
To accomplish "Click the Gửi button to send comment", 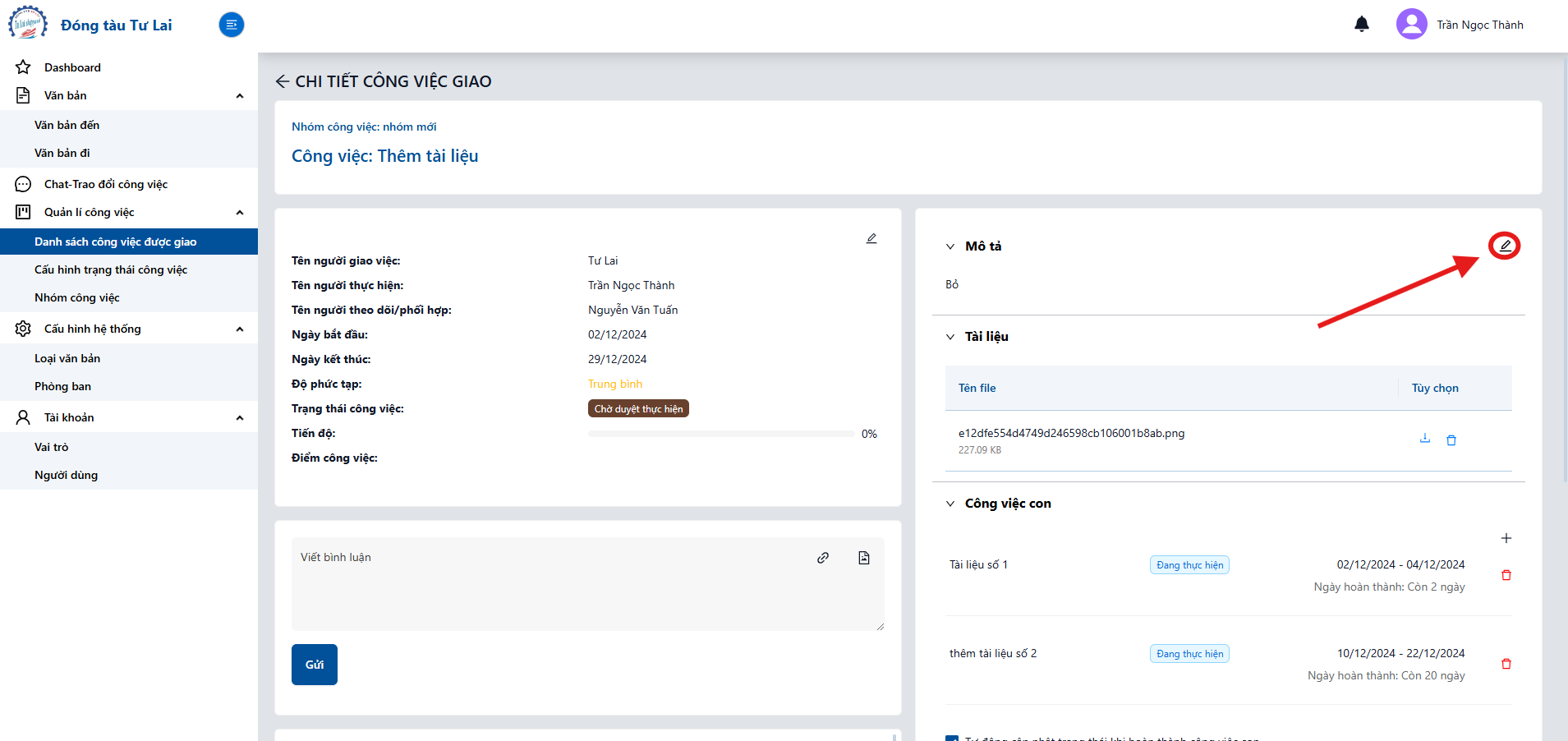I will click(315, 665).
